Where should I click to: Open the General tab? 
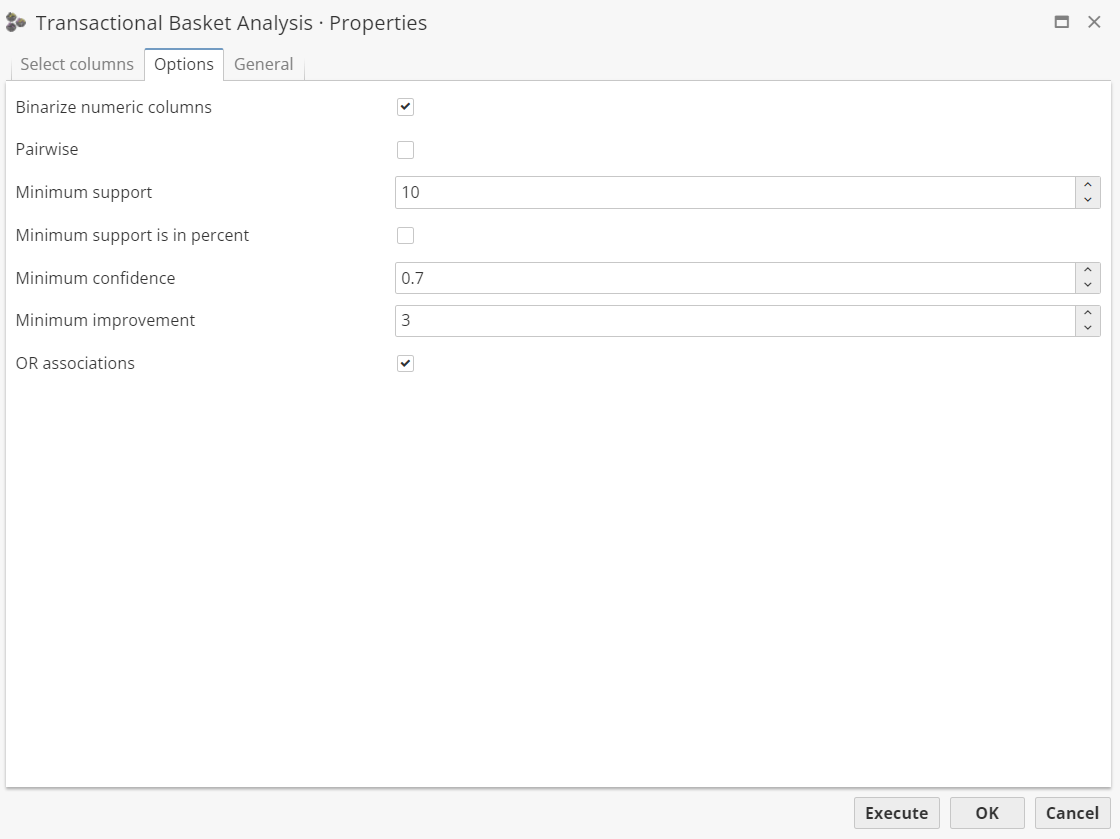pyautogui.click(x=263, y=64)
